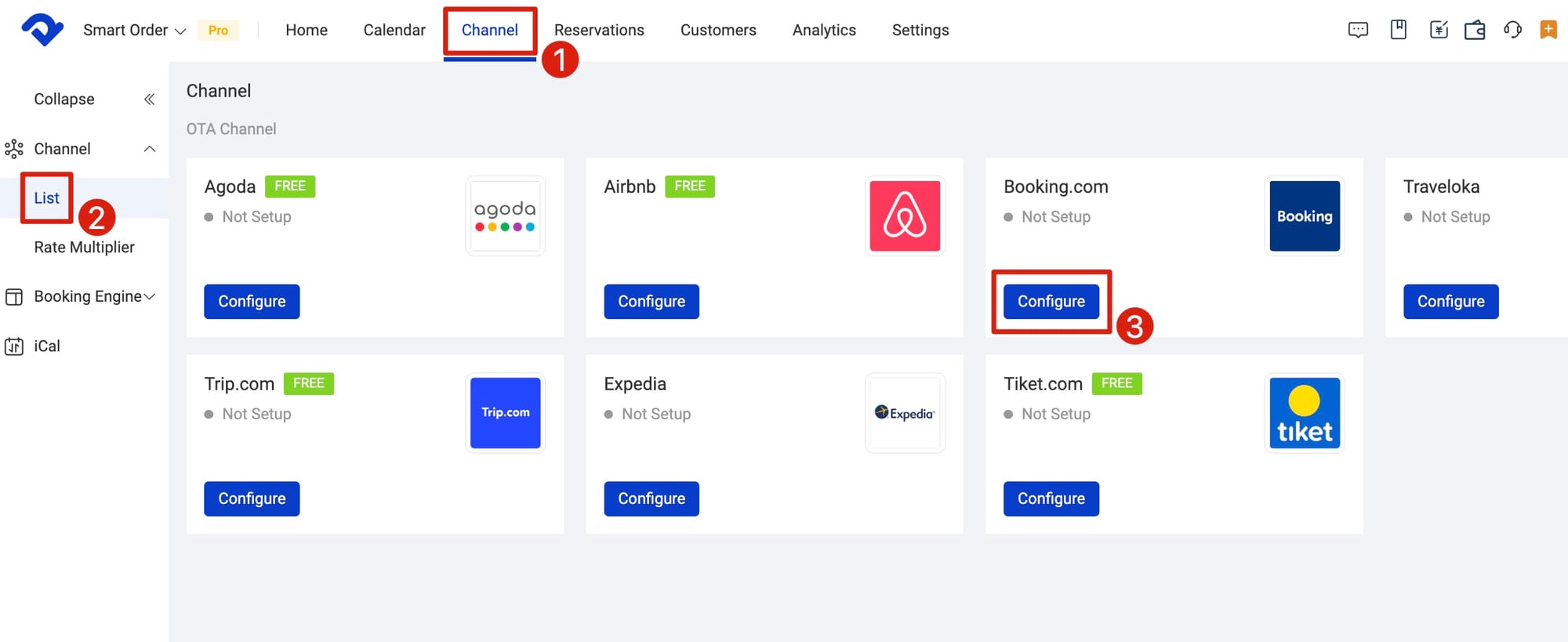Open Rate Multiplier in the sidebar
Viewport: 1568px width, 642px height.
tap(84, 247)
